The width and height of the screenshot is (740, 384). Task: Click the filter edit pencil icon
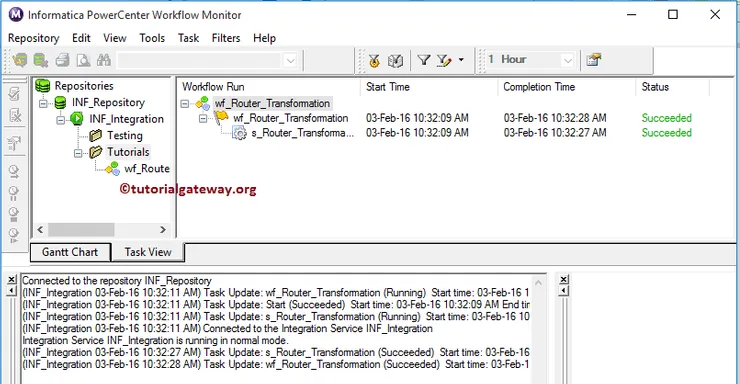tap(444, 60)
